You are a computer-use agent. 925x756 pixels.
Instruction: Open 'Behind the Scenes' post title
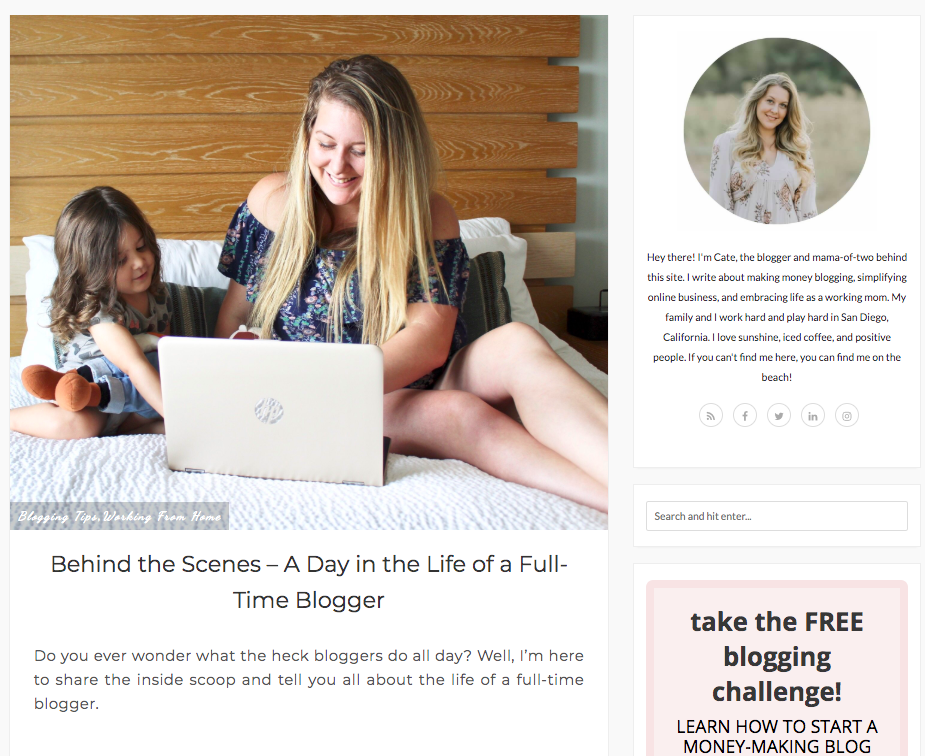(309, 582)
